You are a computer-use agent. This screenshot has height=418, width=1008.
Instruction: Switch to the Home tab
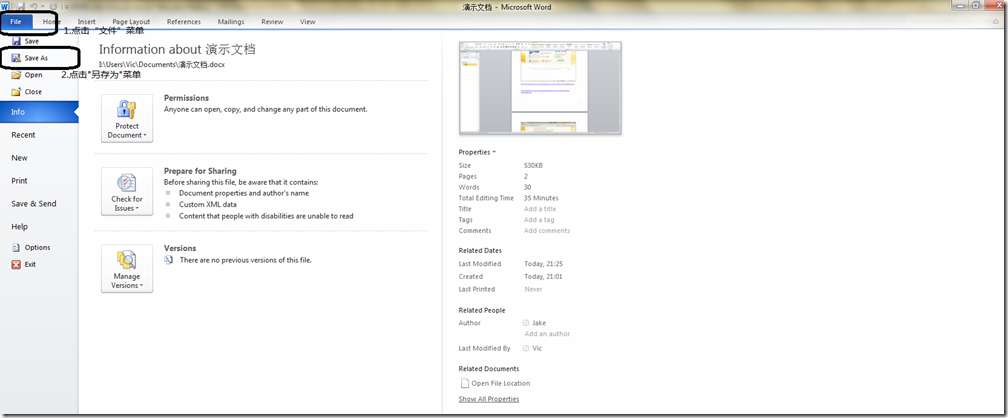(x=52, y=22)
